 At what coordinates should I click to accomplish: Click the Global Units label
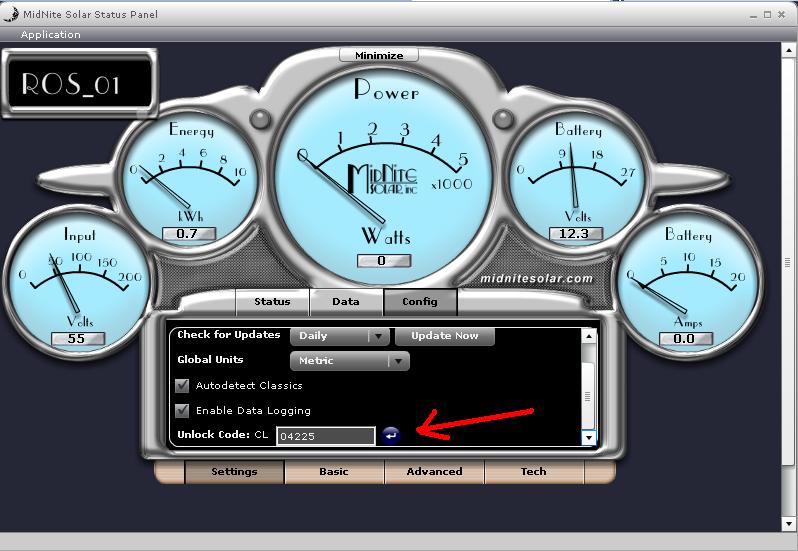click(x=210, y=360)
